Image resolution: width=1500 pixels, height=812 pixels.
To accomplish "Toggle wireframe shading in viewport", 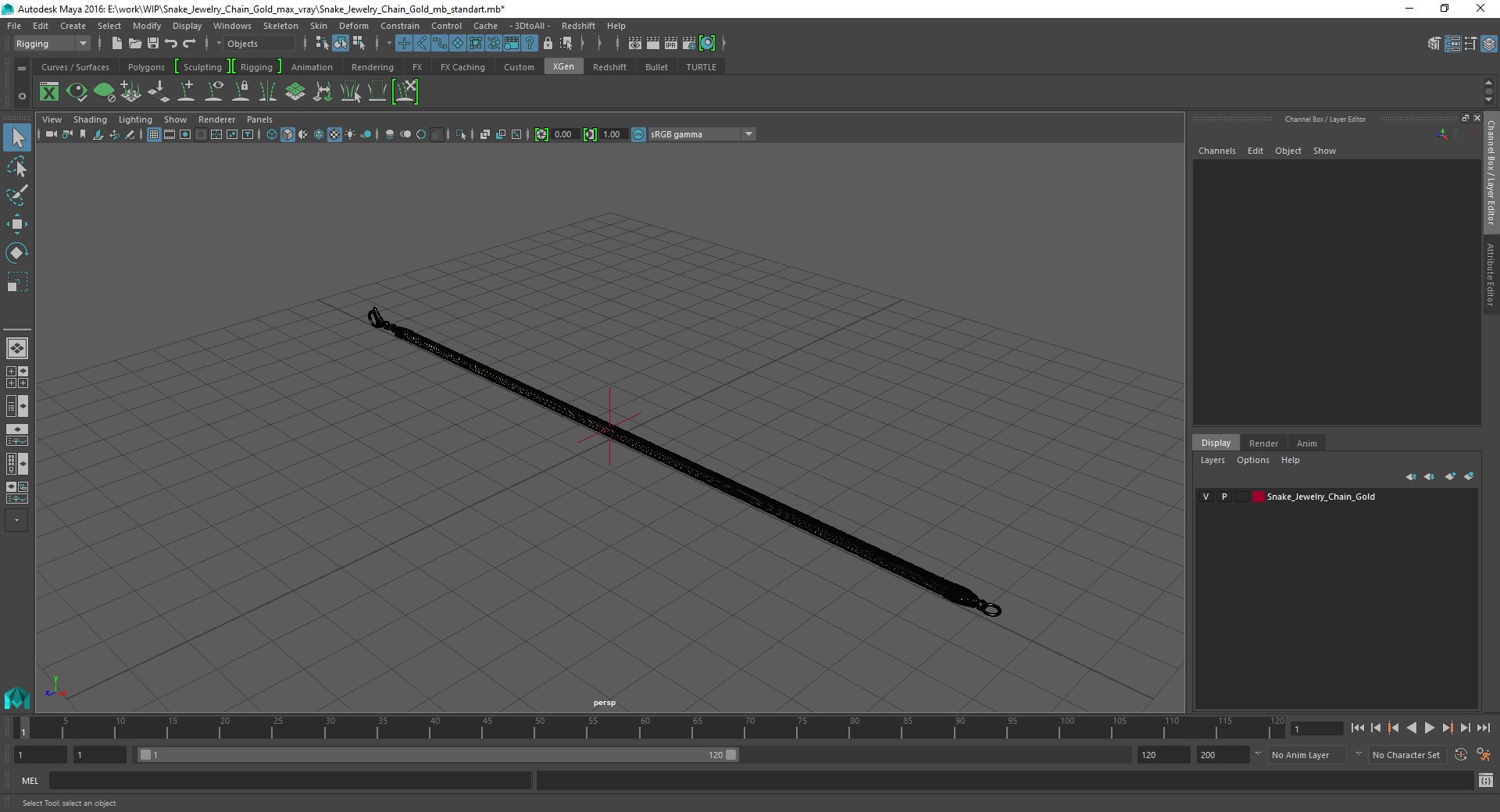I will (x=272, y=134).
